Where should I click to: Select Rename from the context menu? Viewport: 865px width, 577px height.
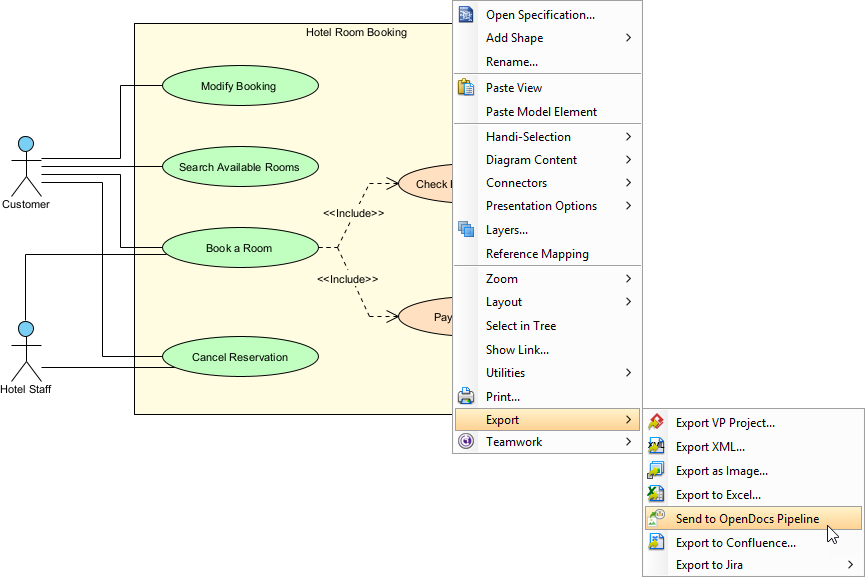512,62
